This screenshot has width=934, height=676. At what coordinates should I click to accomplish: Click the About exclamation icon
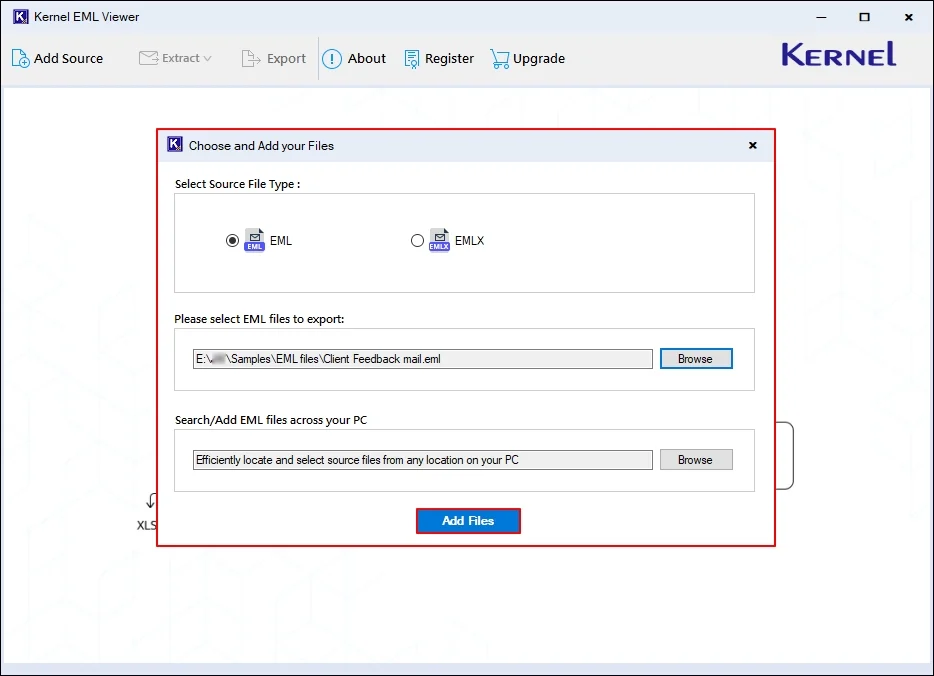pos(332,59)
